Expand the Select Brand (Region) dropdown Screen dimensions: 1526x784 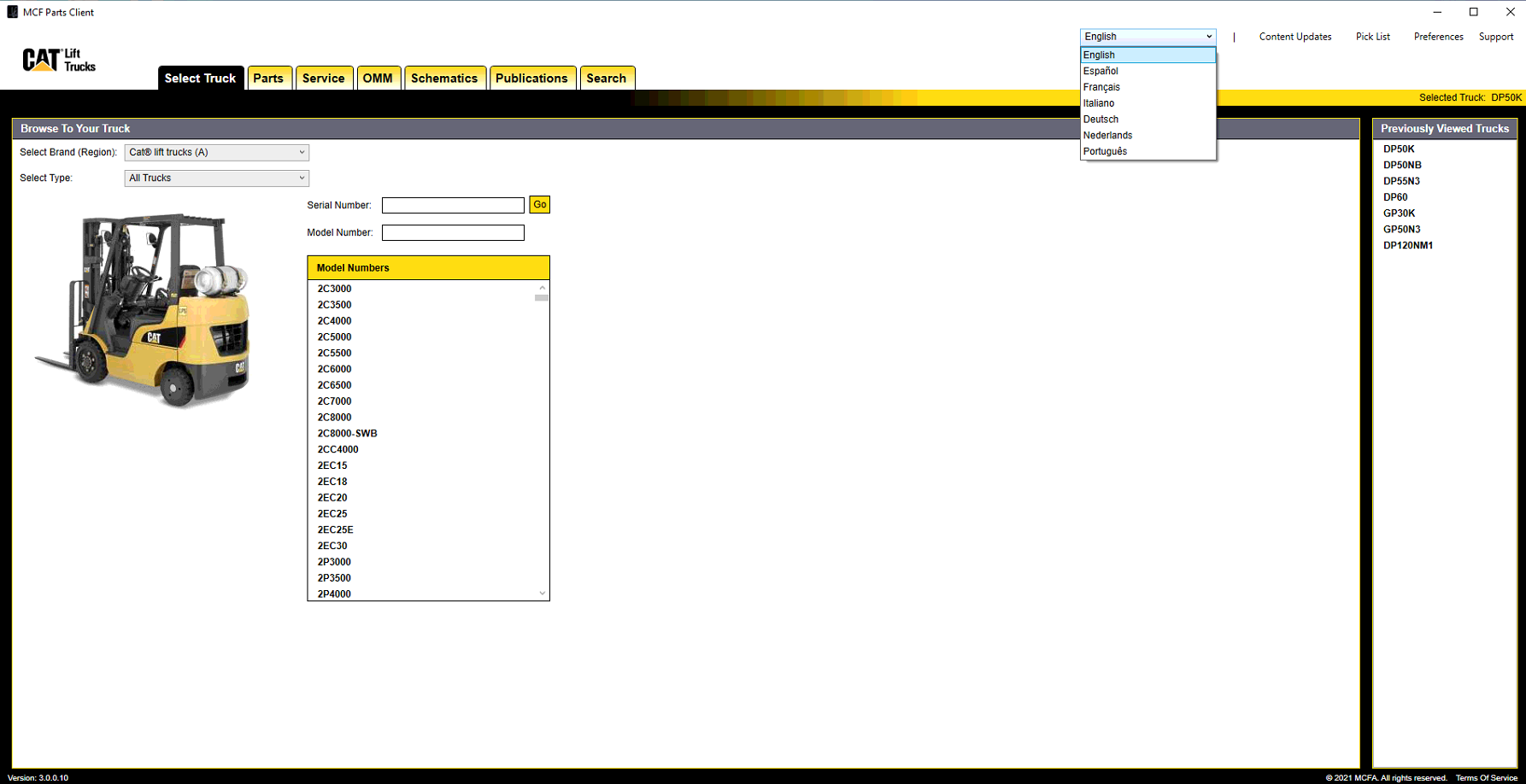[x=216, y=153]
